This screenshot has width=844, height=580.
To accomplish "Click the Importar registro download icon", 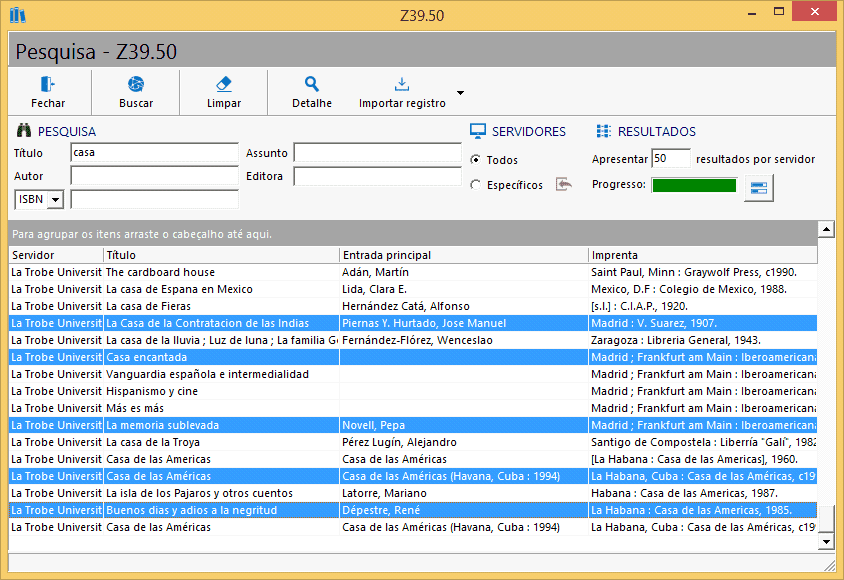I will 402,84.
